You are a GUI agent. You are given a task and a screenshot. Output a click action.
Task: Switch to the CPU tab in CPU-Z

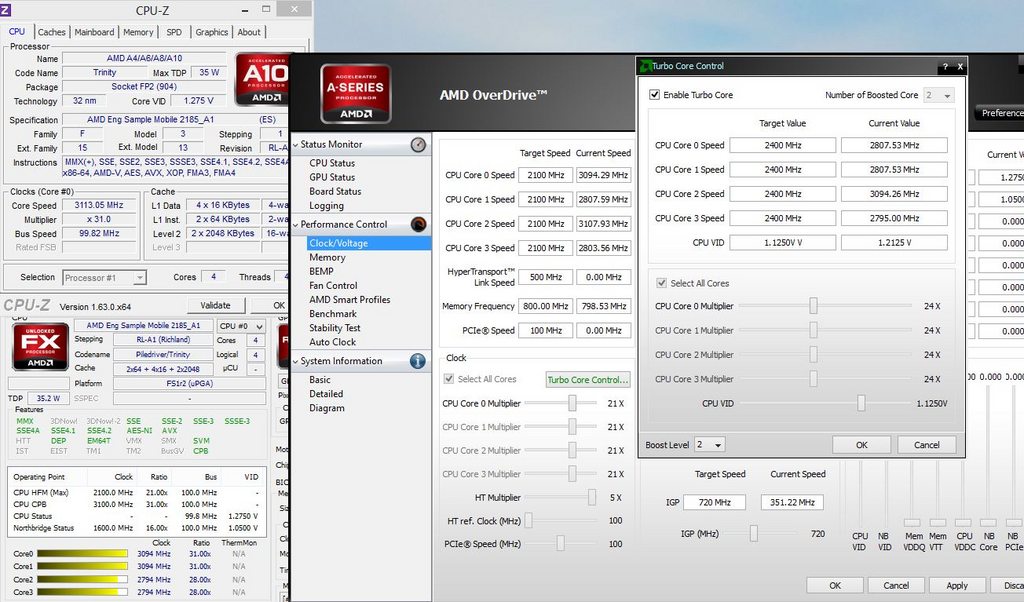coord(17,31)
